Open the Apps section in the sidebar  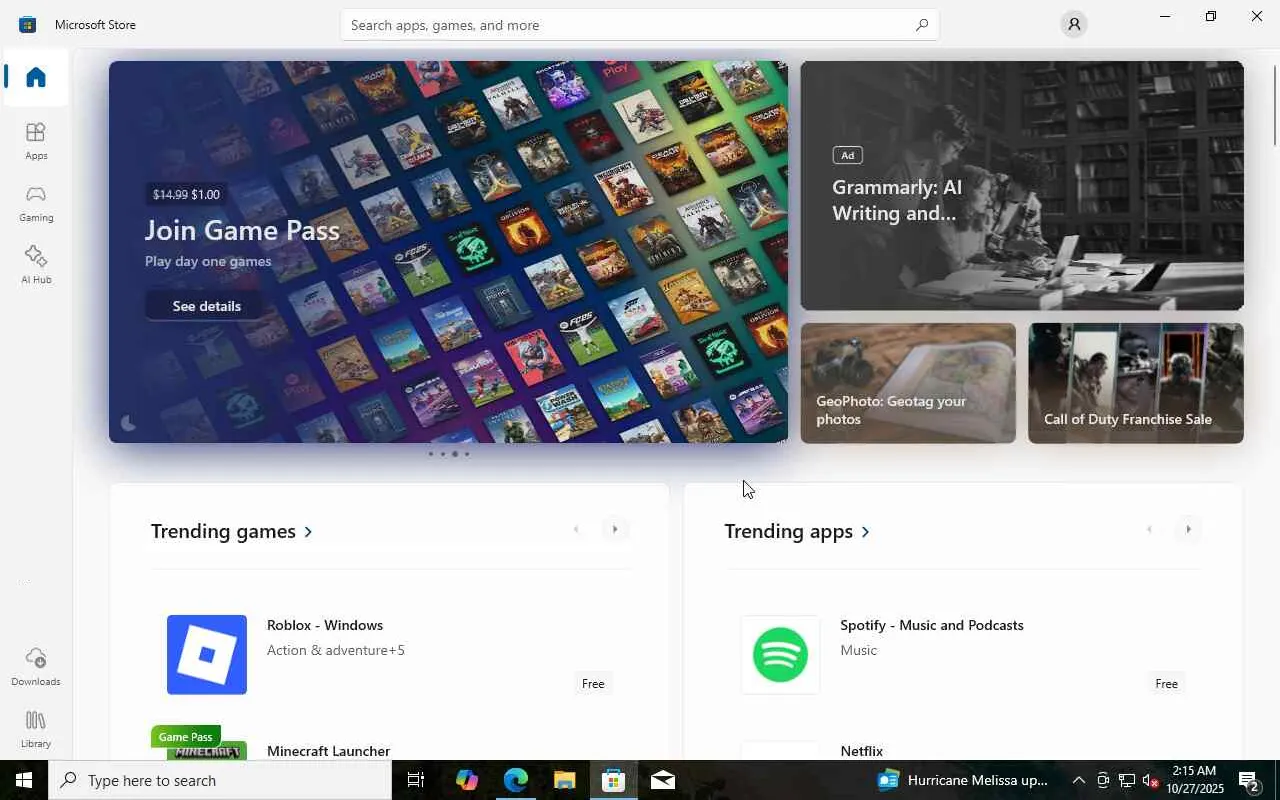pos(36,141)
